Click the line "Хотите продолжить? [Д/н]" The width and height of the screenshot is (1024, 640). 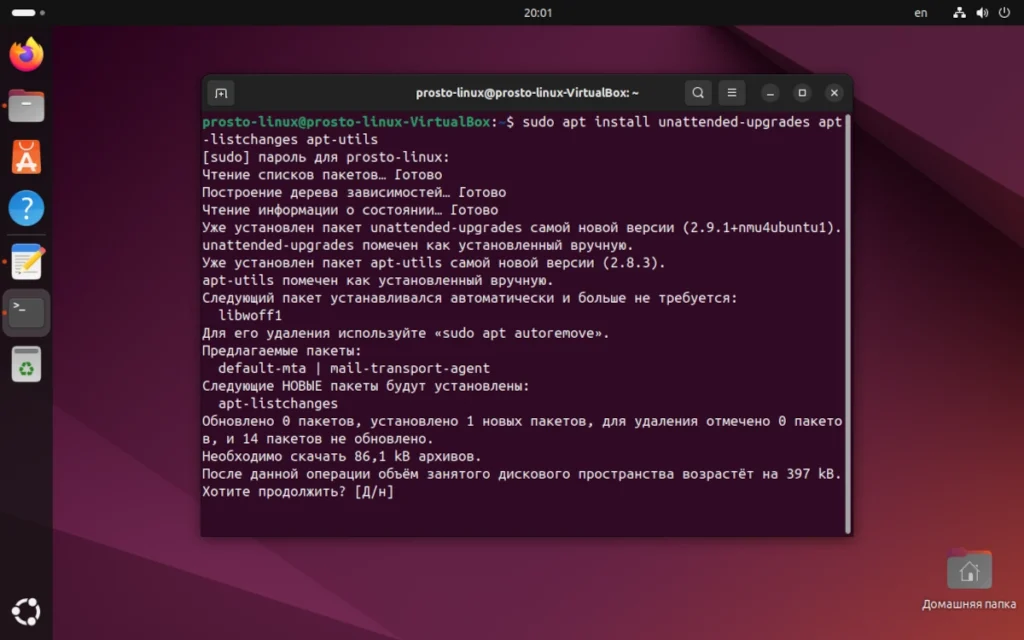point(298,492)
